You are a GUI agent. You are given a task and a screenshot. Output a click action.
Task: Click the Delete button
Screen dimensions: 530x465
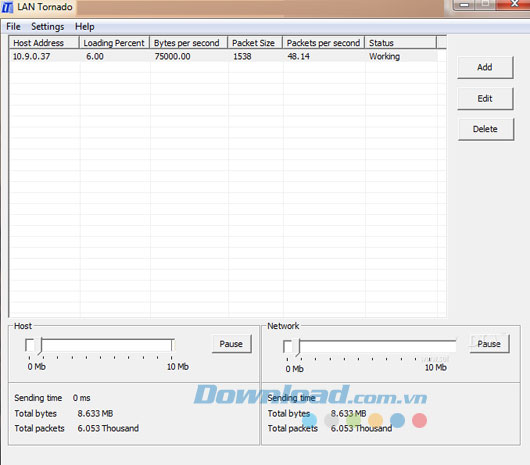485,129
